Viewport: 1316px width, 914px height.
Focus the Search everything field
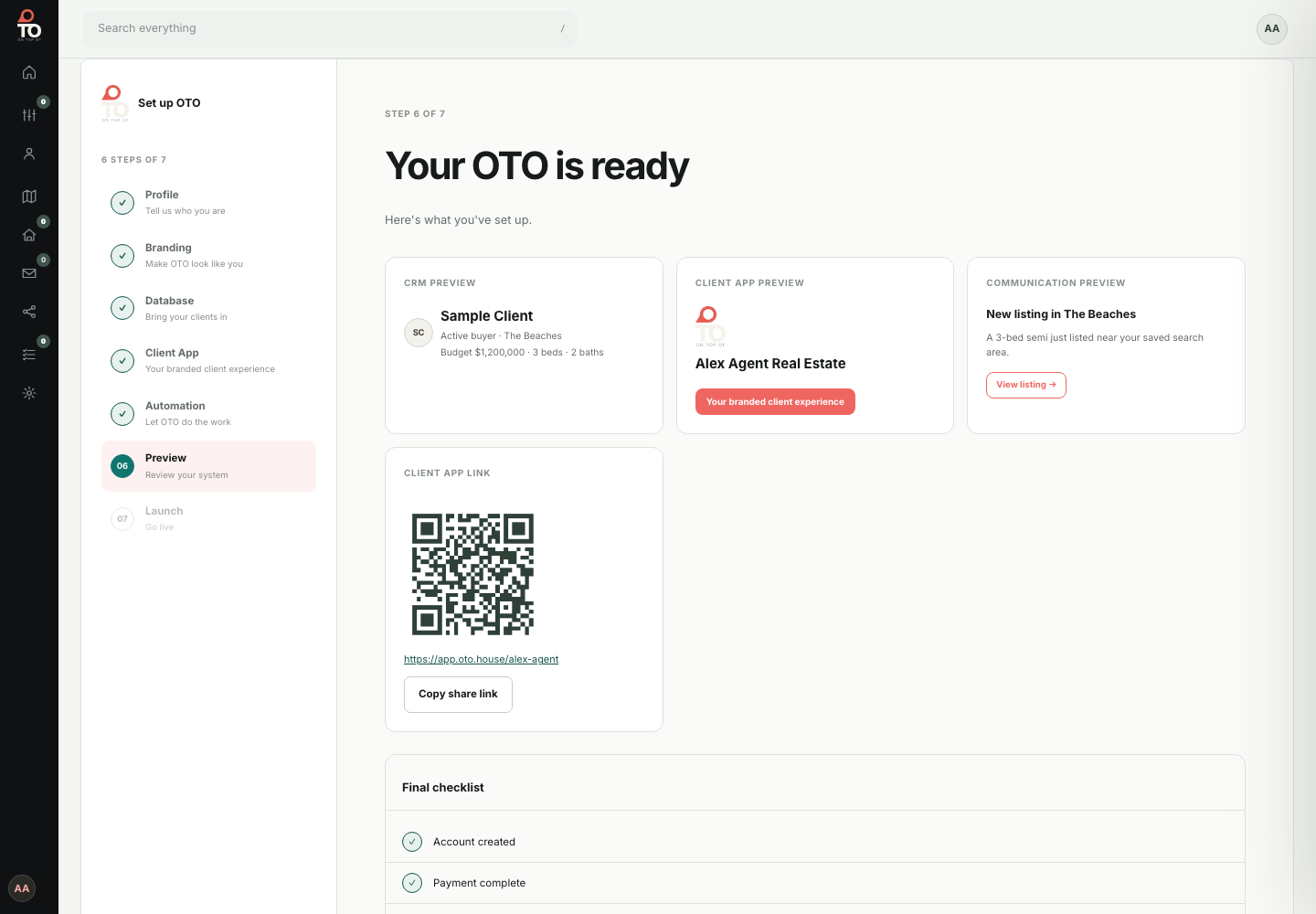pyautogui.click(x=330, y=29)
